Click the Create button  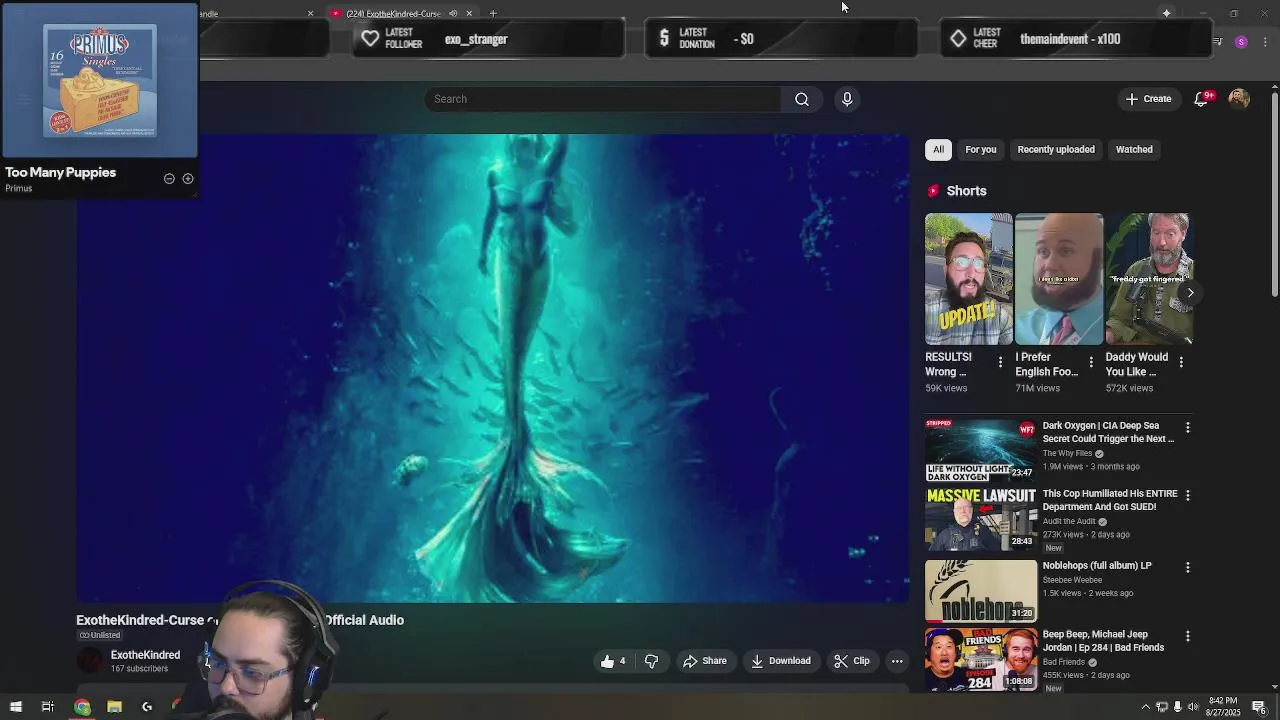pos(1148,99)
